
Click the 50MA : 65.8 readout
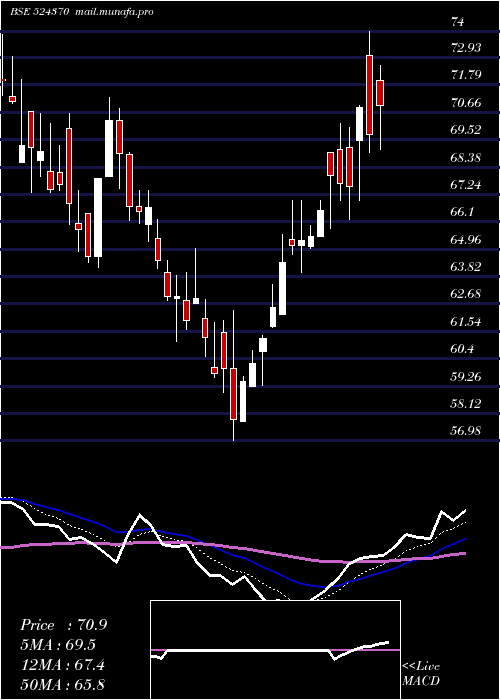click(62, 685)
